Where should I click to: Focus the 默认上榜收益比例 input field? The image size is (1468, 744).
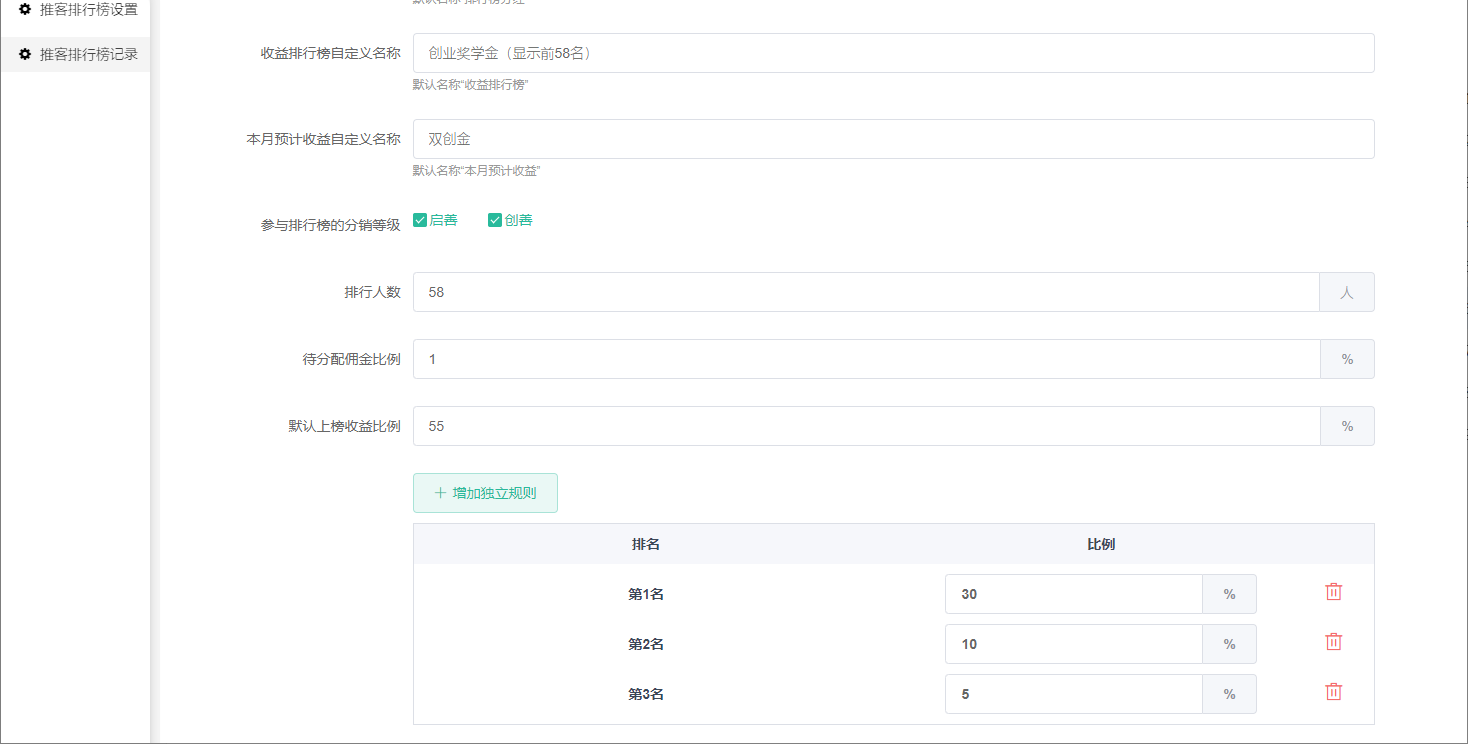point(866,426)
